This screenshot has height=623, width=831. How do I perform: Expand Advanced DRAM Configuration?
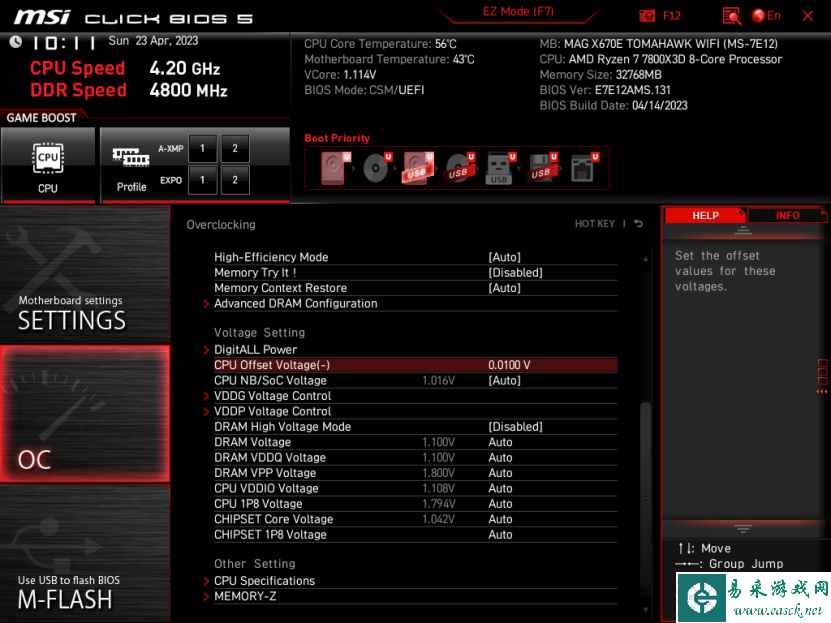[x=295, y=303]
